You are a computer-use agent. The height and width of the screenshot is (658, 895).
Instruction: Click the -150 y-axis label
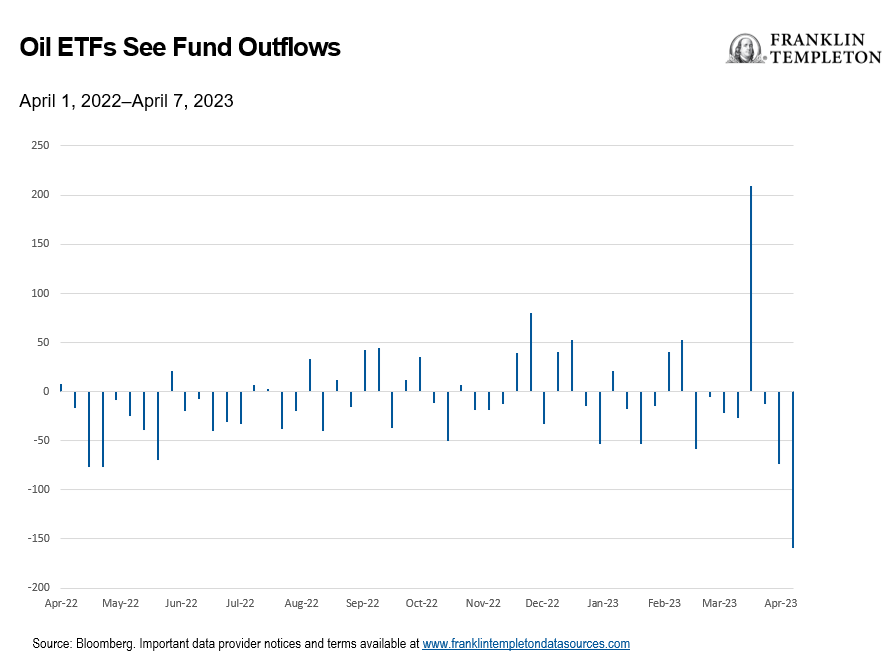39,539
